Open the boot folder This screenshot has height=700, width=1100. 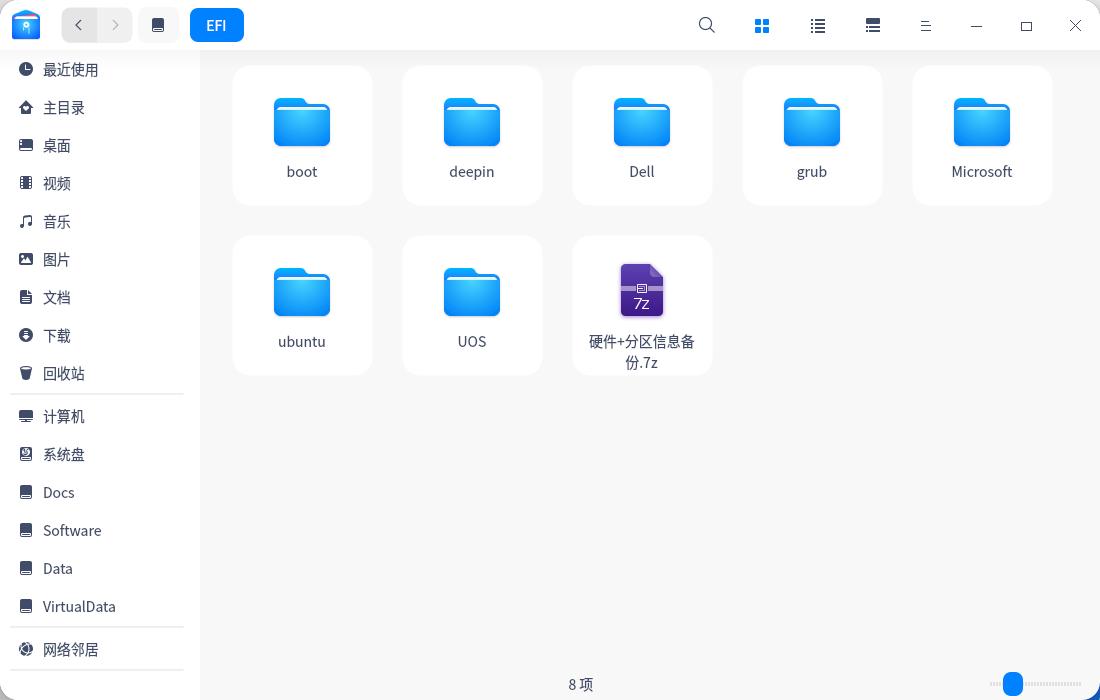pos(302,135)
